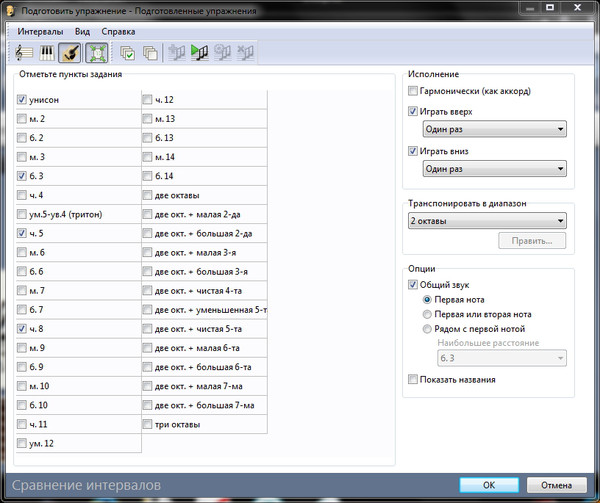The height and width of the screenshot is (503, 600).
Task: Open the dropdown under Играть вниз
Action: point(494,169)
